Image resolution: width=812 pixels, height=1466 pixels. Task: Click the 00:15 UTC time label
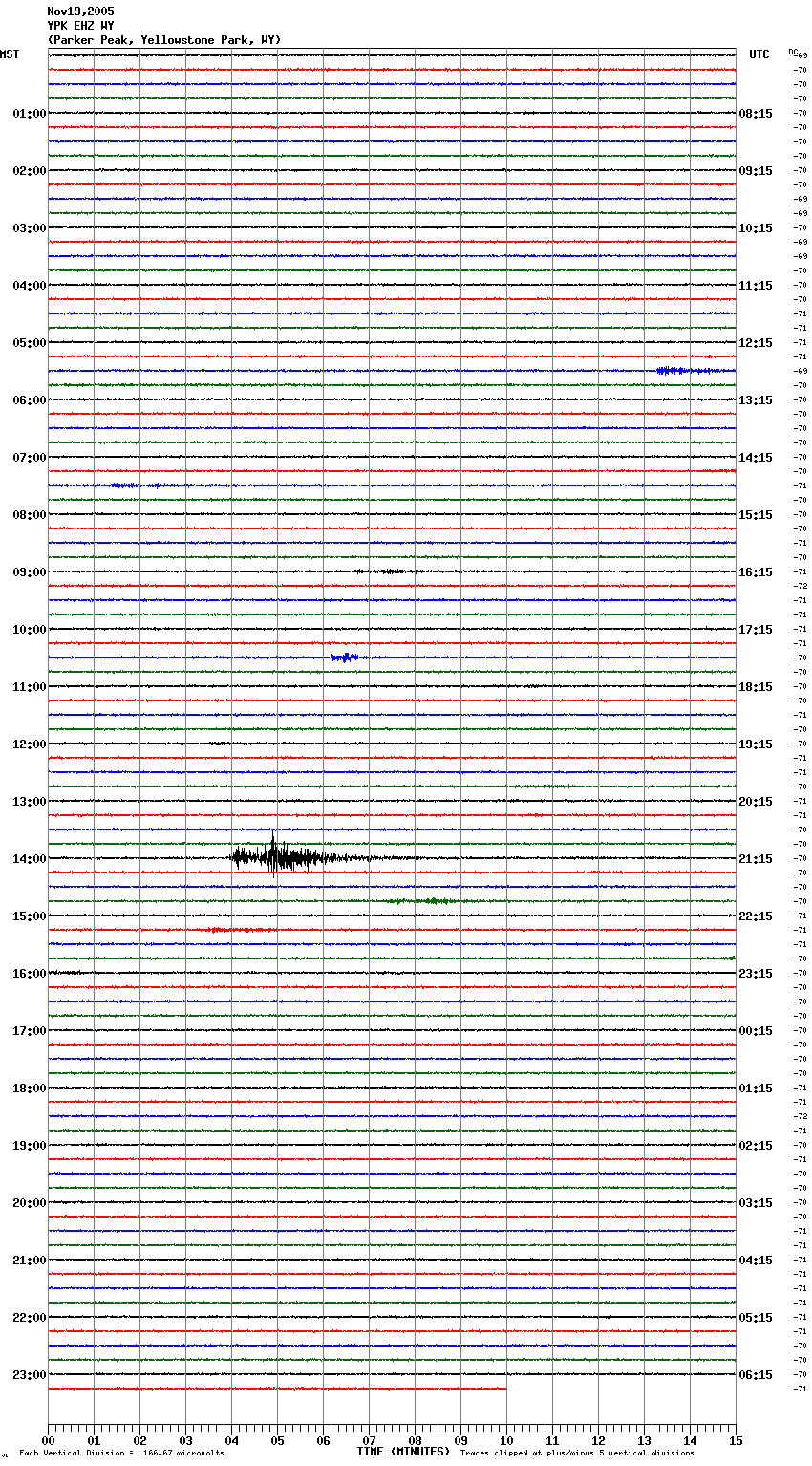coord(756,1031)
